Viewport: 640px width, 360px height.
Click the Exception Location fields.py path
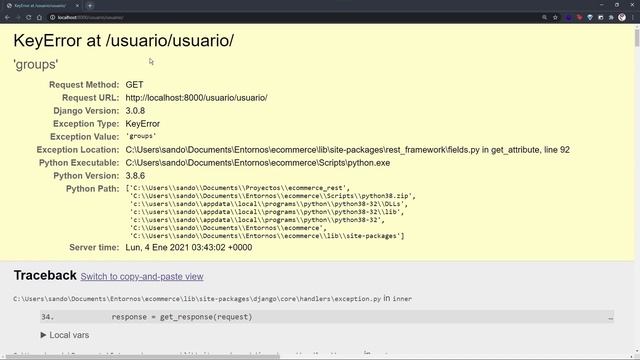[347, 150]
